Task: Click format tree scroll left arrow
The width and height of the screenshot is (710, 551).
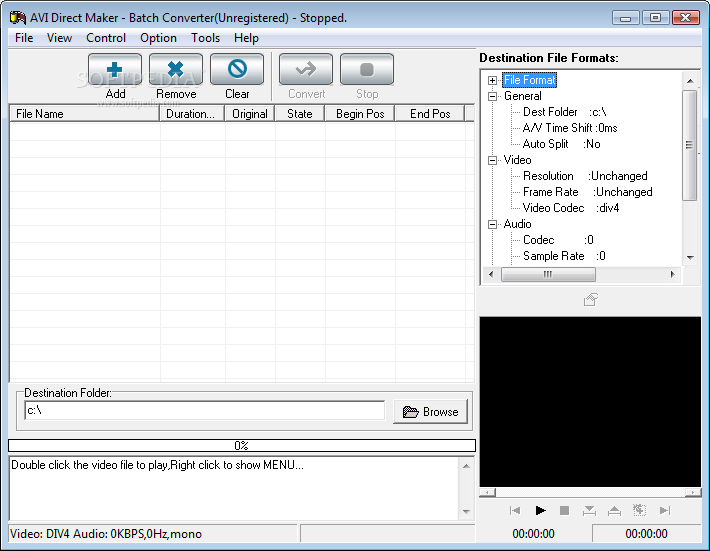Action: [x=491, y=274]
